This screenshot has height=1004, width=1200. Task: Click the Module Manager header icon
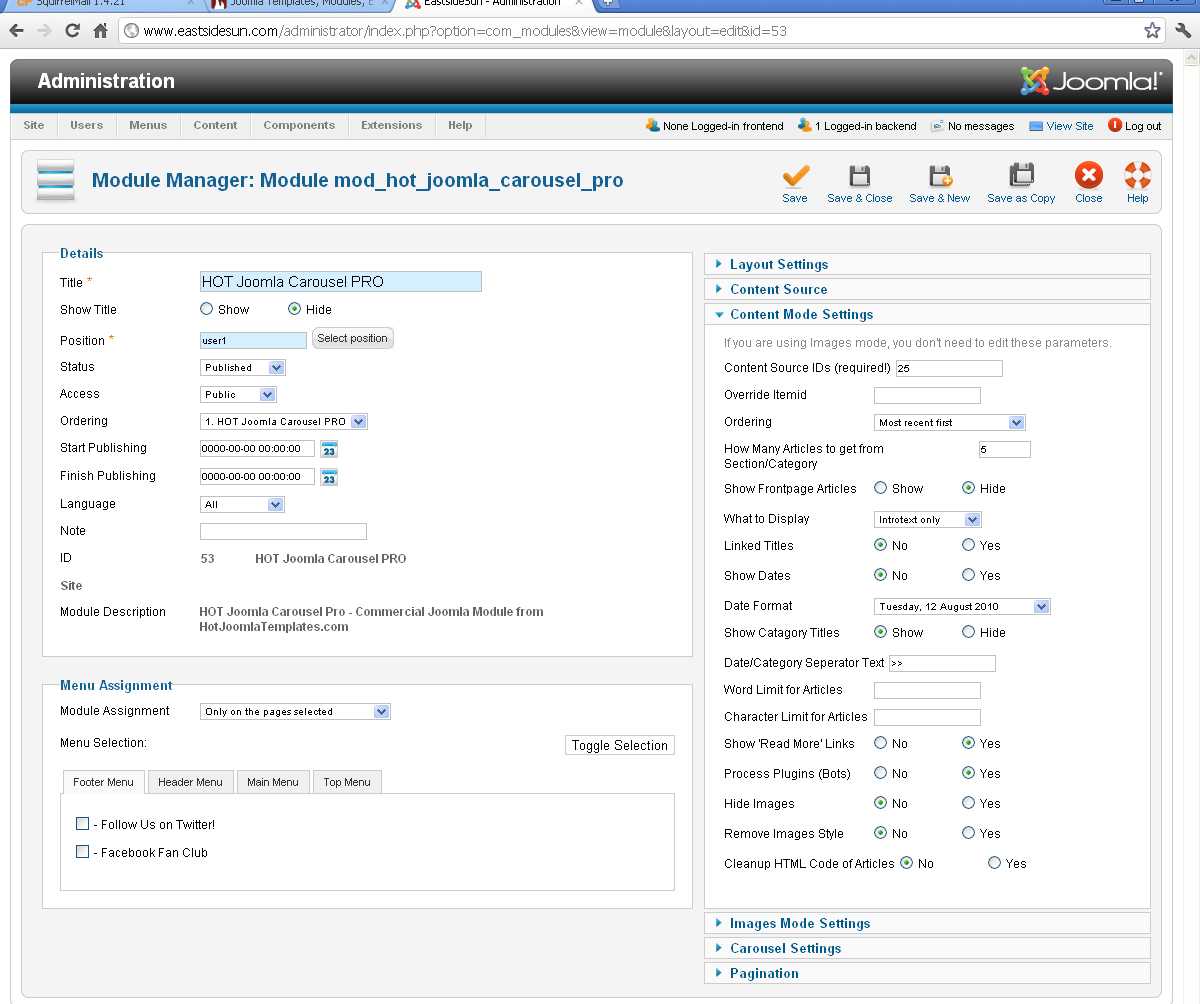(x=56, y=181)
